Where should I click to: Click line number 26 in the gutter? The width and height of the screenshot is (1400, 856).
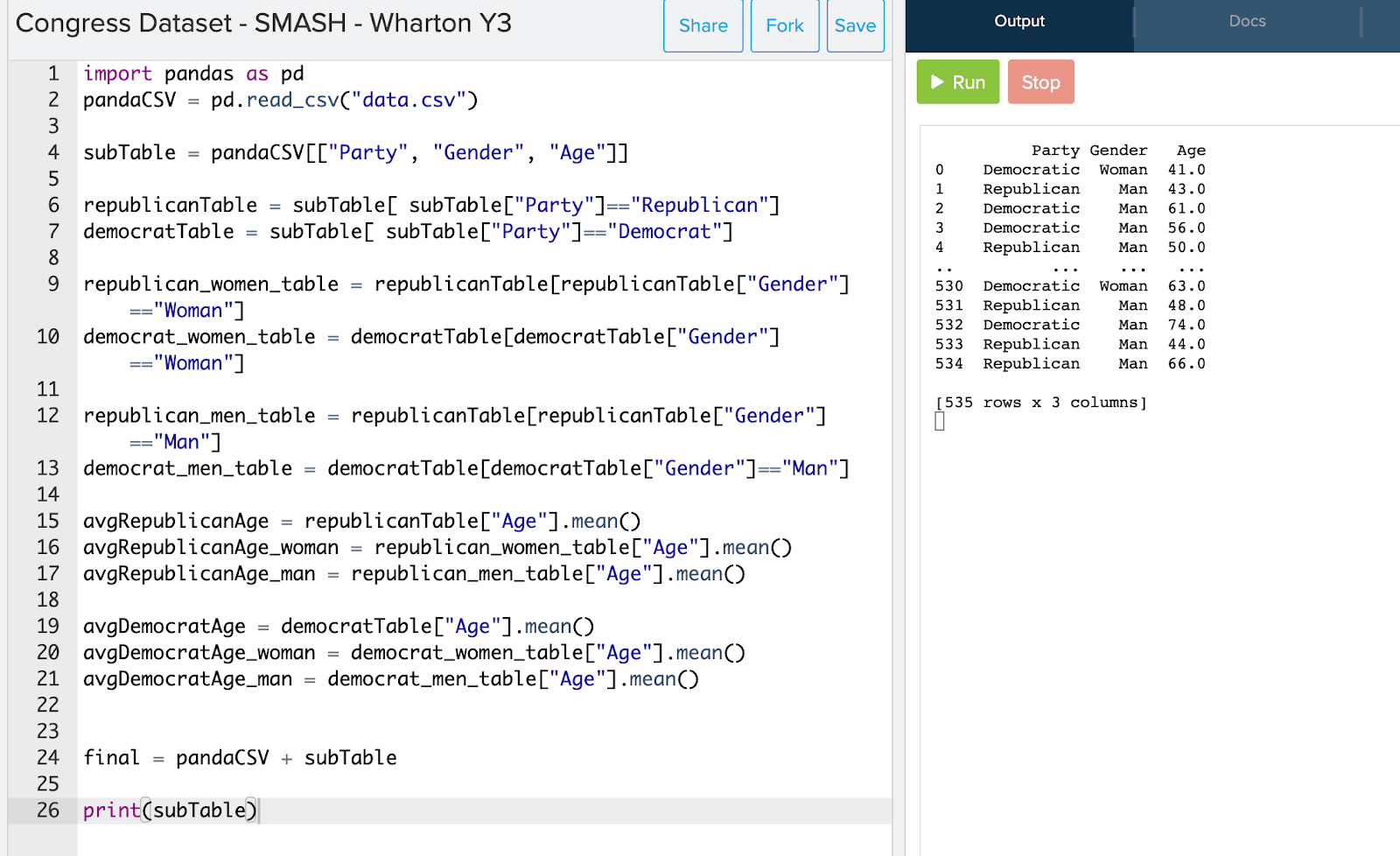click(x=48, y=810)
